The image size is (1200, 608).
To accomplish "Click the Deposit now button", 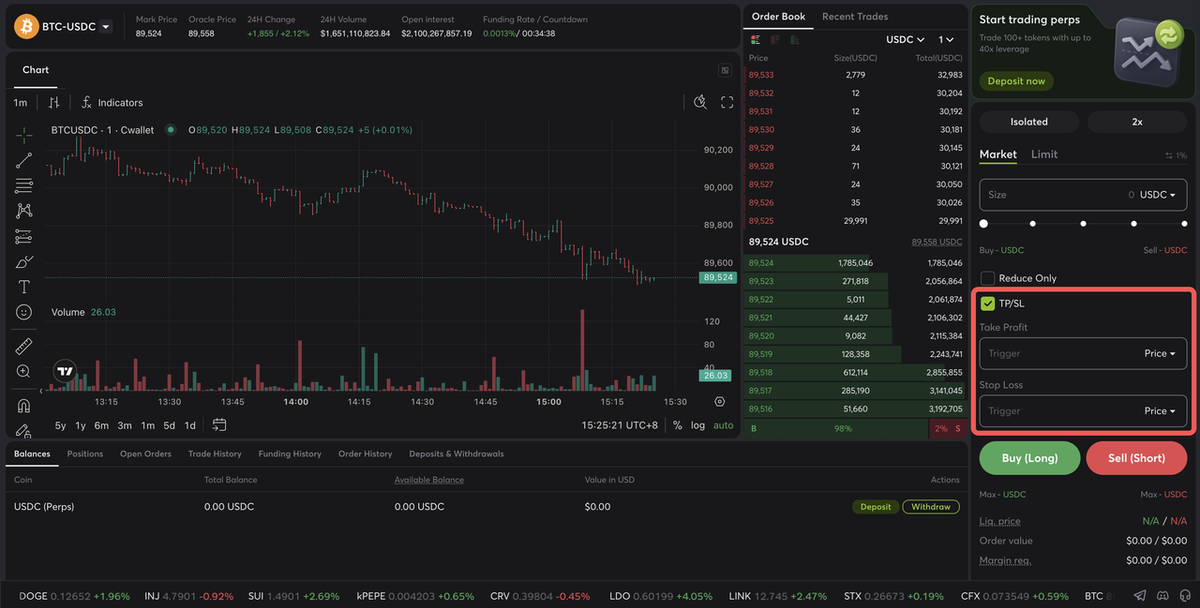I will (x=1016, y=81).
